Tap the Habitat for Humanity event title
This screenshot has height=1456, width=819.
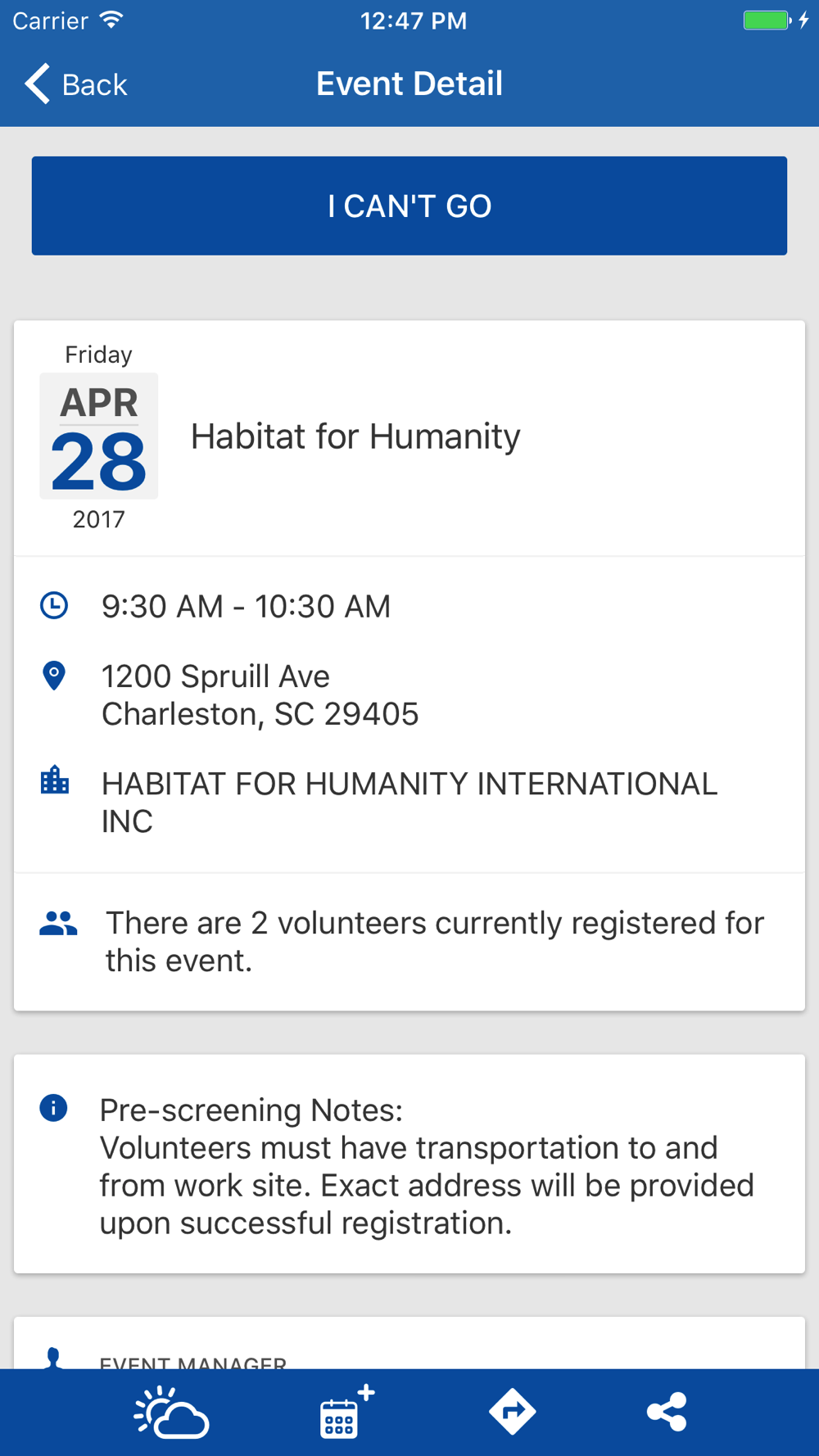point(355,436)
